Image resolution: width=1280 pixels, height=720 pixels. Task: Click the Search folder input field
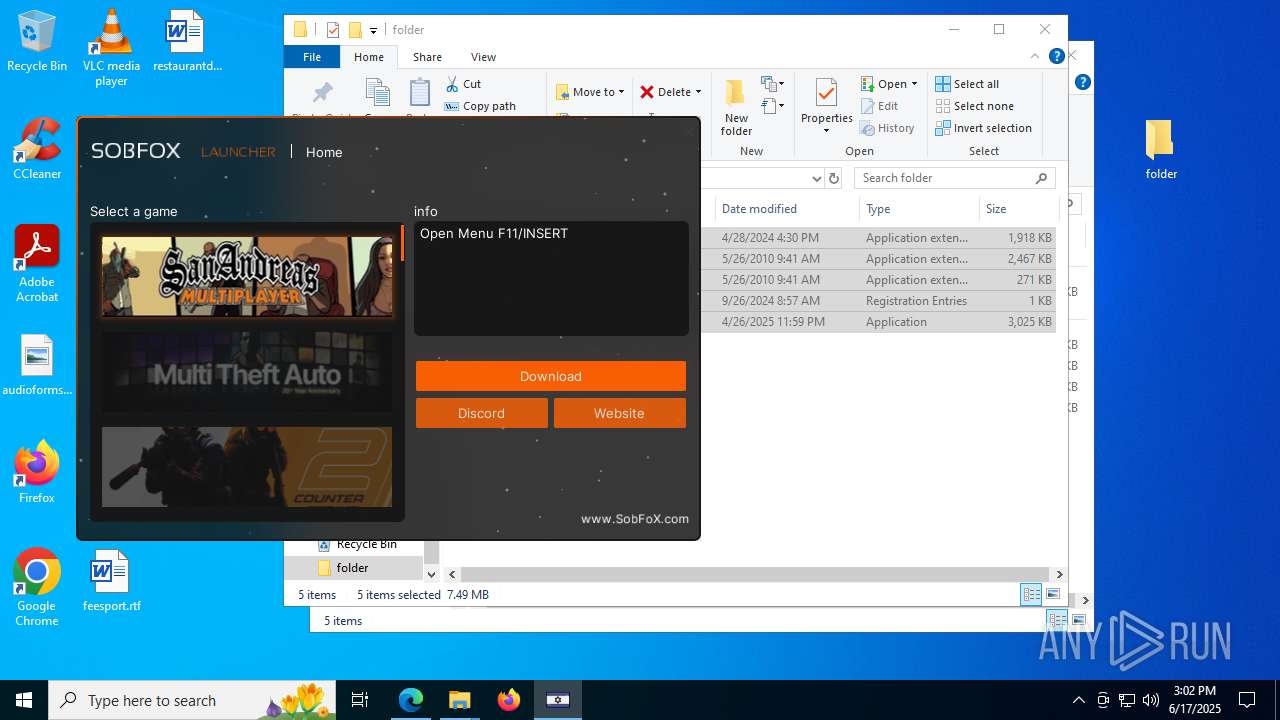955,178
